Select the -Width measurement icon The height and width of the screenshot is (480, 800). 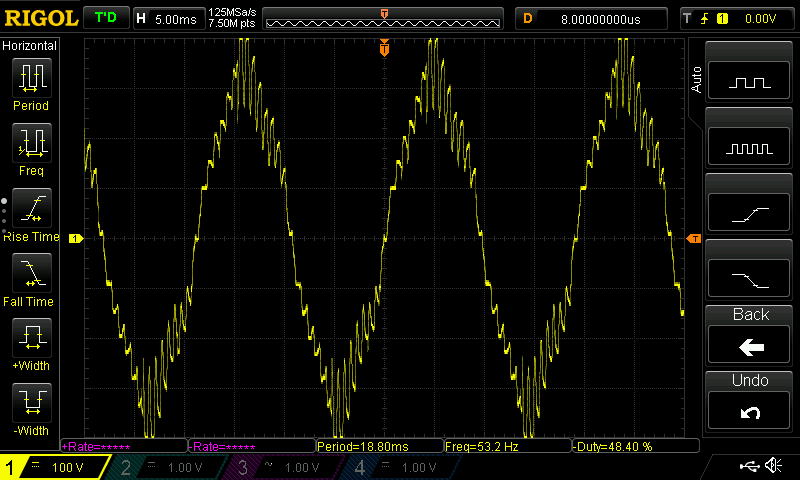(32, 403)
